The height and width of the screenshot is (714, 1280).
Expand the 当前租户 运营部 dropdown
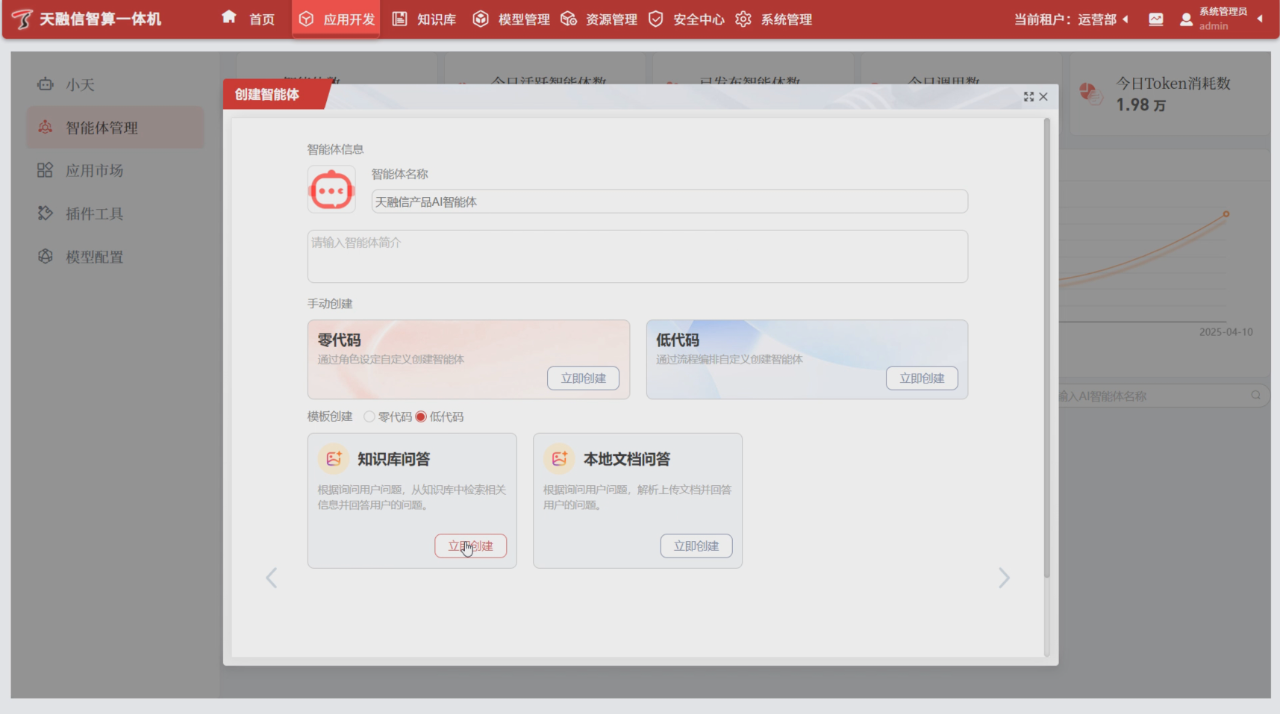[1125, 19]
